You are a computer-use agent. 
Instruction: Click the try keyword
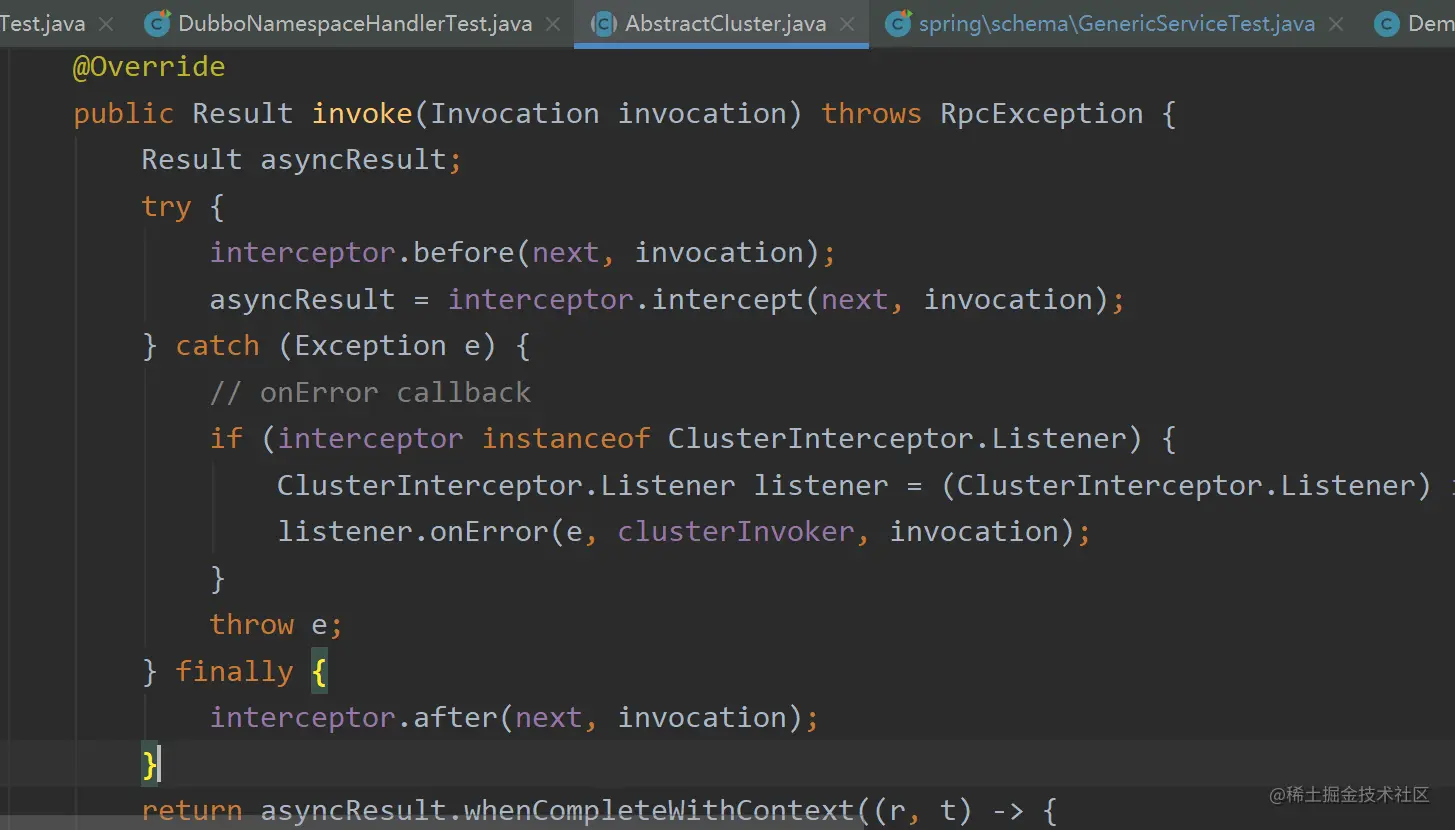pyautogui.click(x=166, y=207)
